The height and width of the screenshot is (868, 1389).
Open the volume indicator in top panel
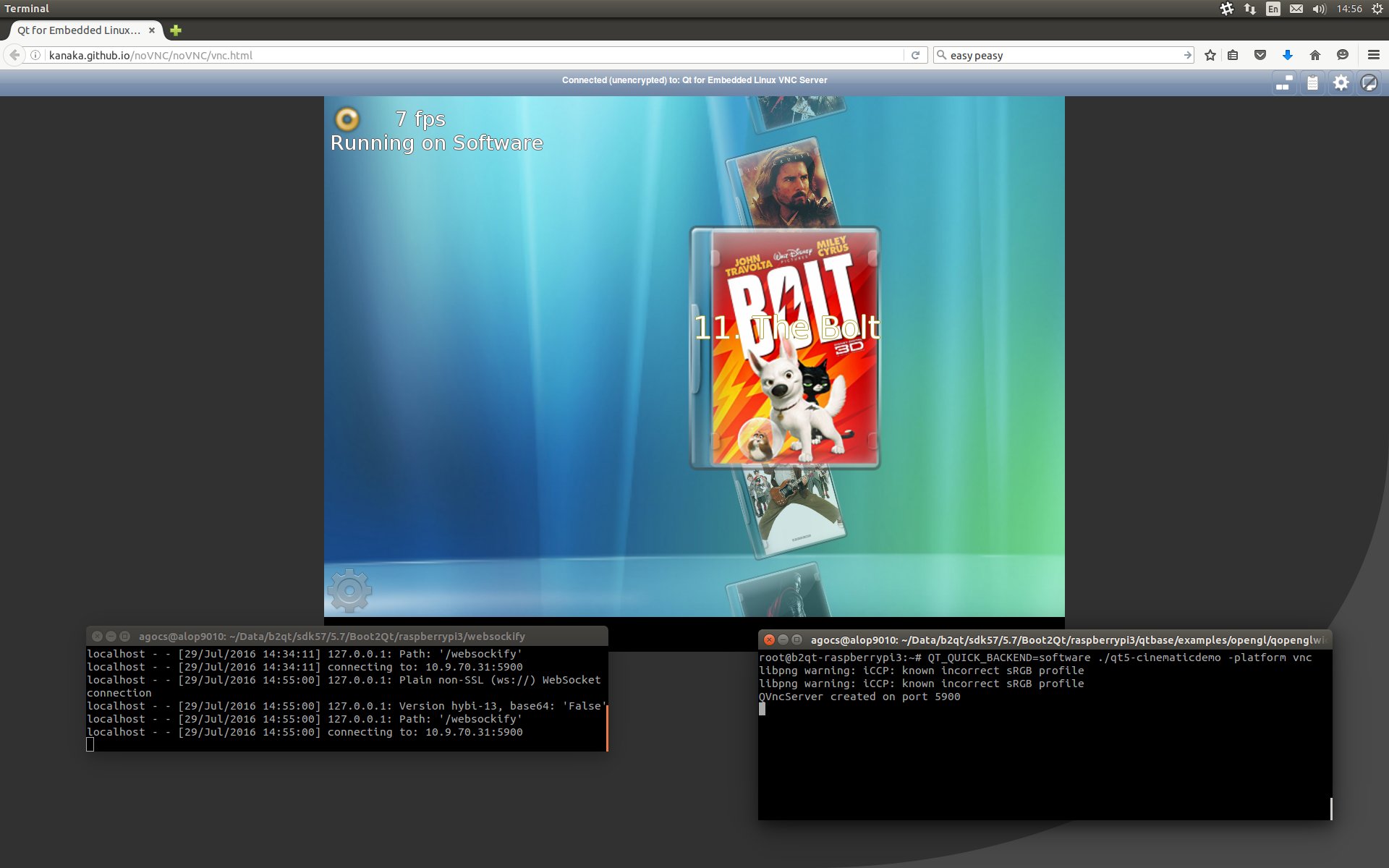coord(1319,9)
